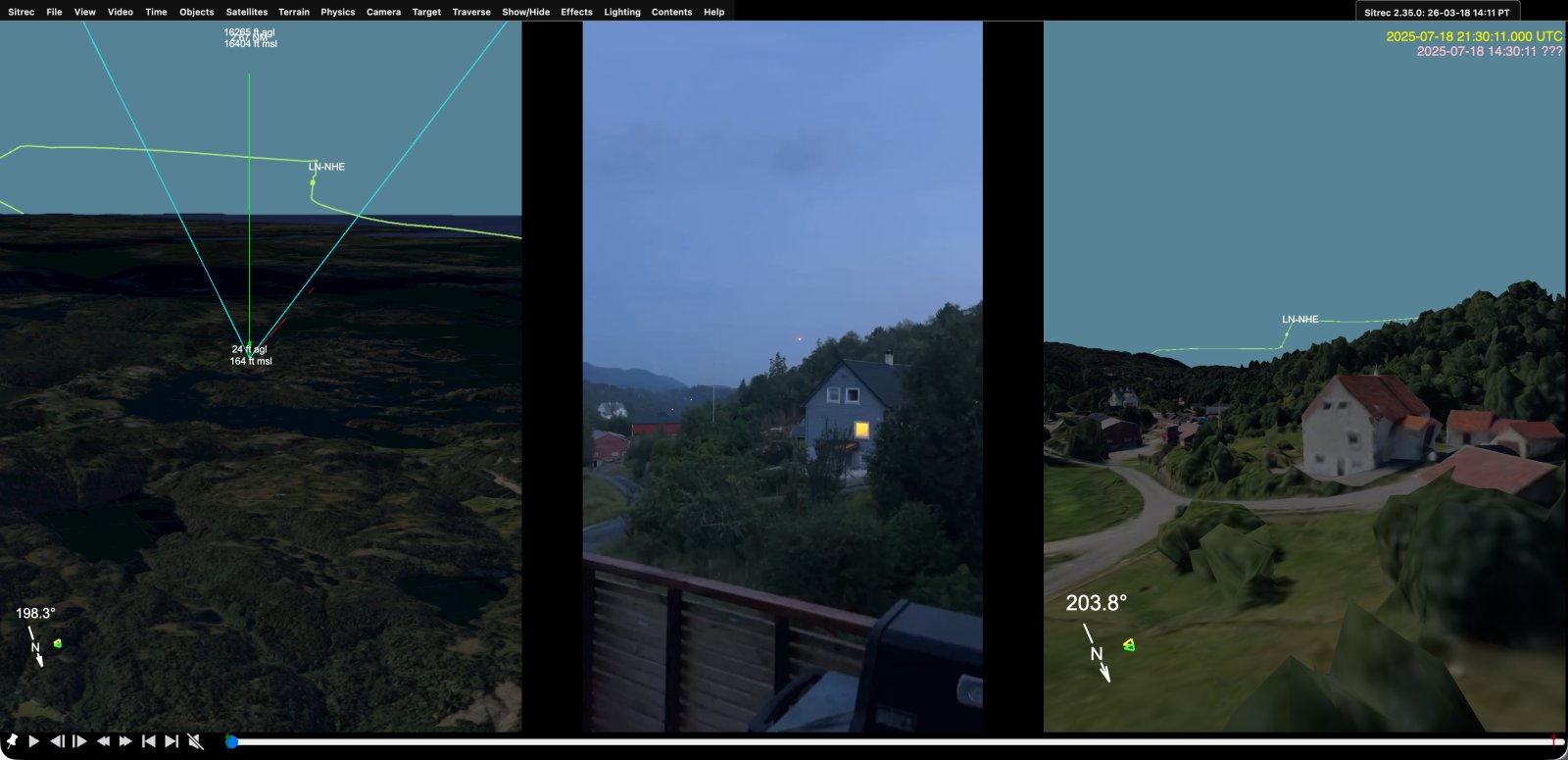
Task: Open the Satellites menu
Action: pos(246,12)
